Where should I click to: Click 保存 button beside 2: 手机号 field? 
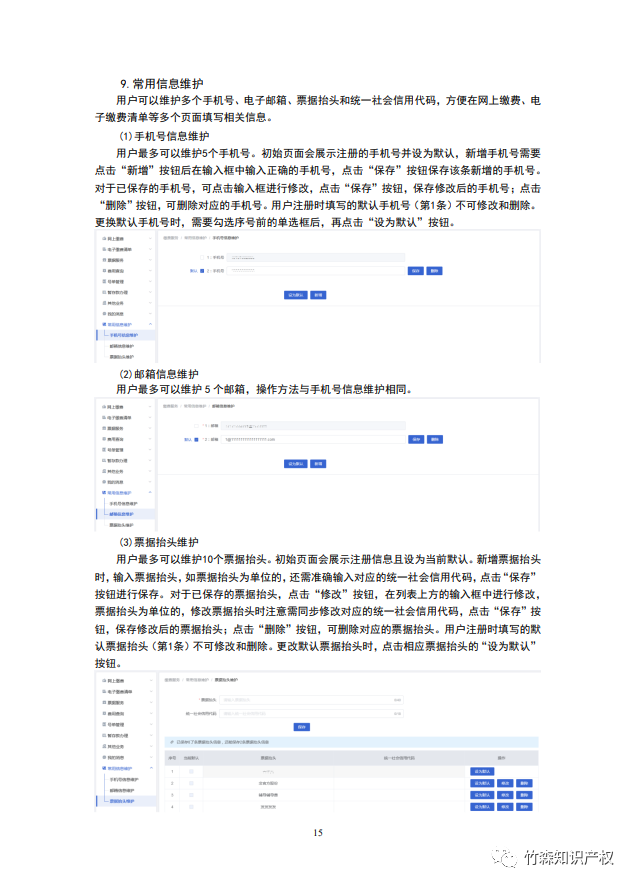tap(416, 271)
